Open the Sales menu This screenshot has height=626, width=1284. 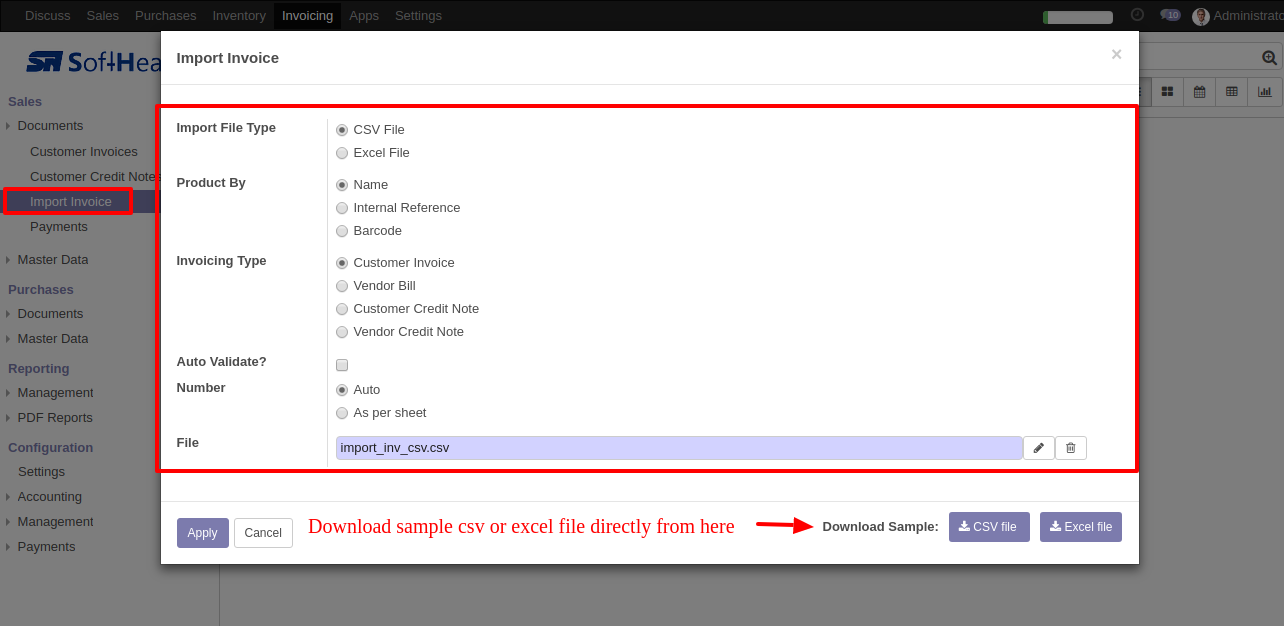pos(103,16)
